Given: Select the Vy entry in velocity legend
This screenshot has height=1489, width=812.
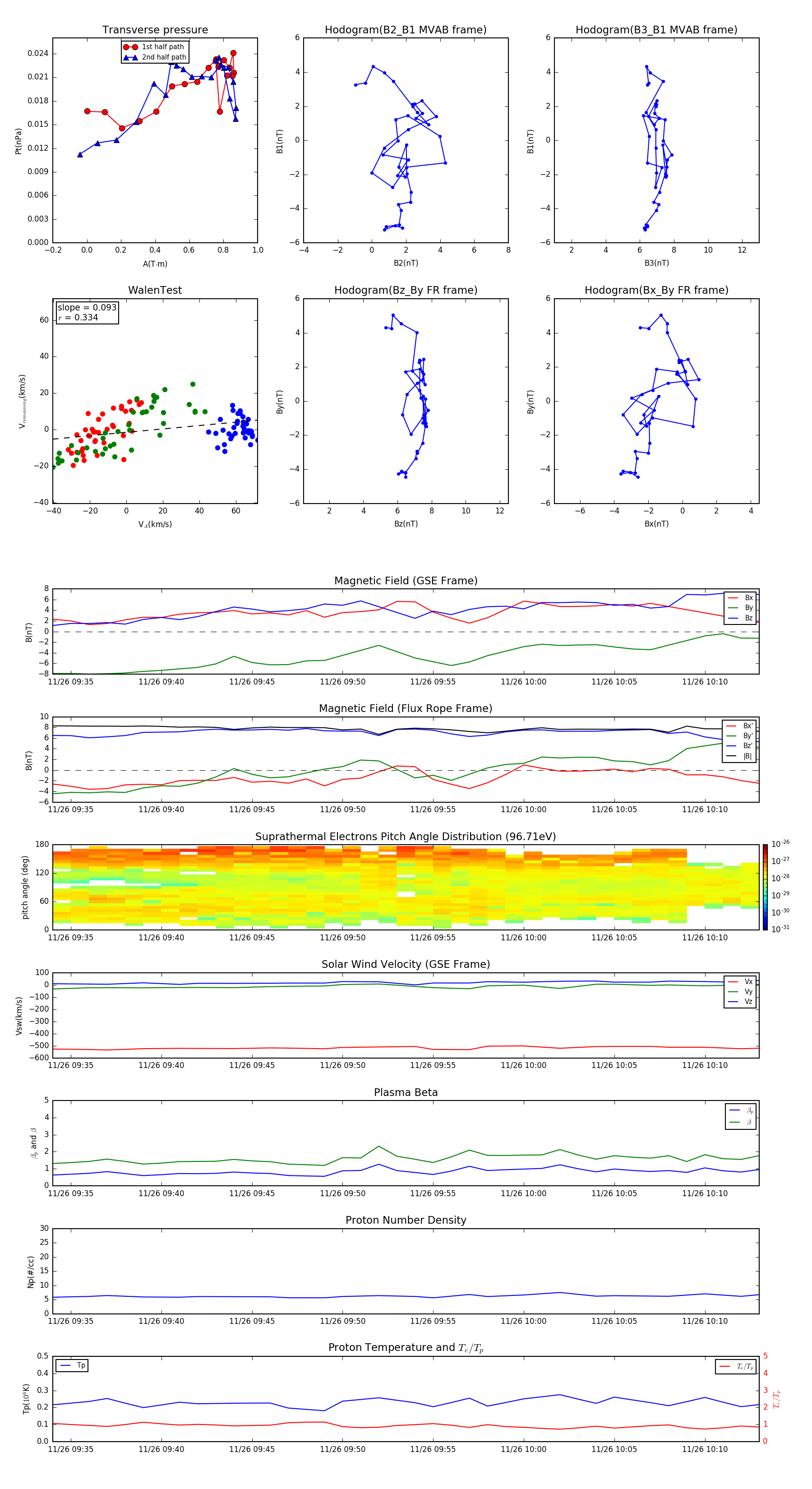Looking at the screenshot, I should [x=740, y=991].
